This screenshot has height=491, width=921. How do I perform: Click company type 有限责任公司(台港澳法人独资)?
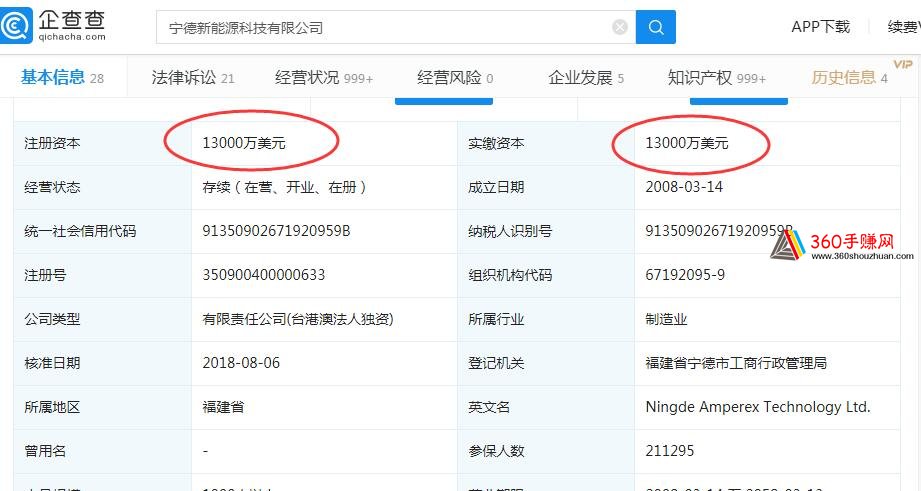298,319
